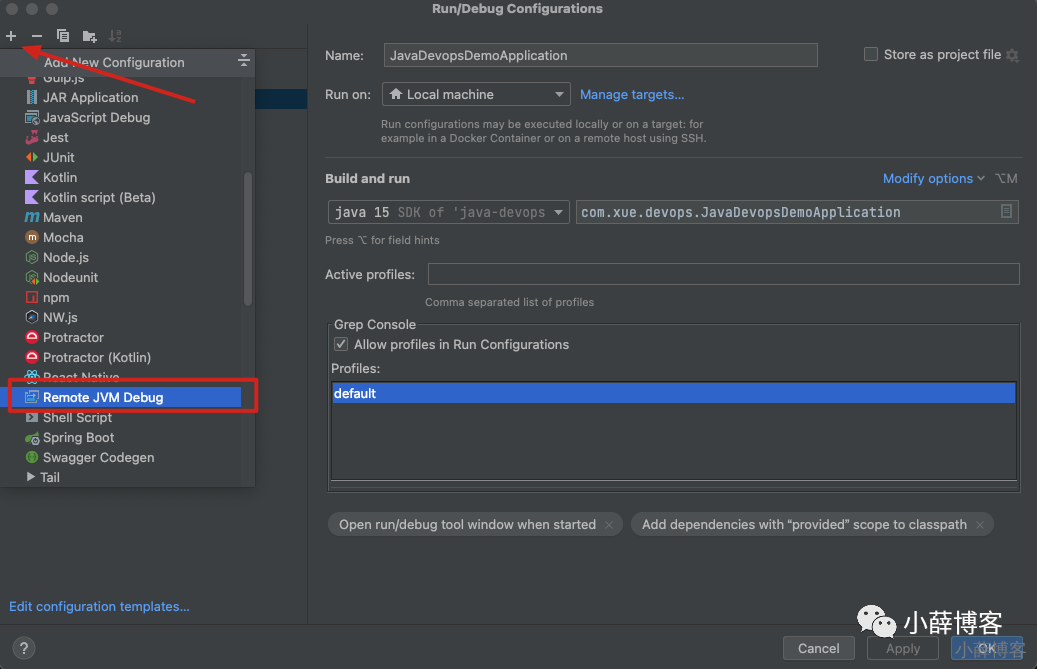Screen dimensions: 1037x669
Task: Click the plus Add New Configuration icon
Action: point(11,36)
